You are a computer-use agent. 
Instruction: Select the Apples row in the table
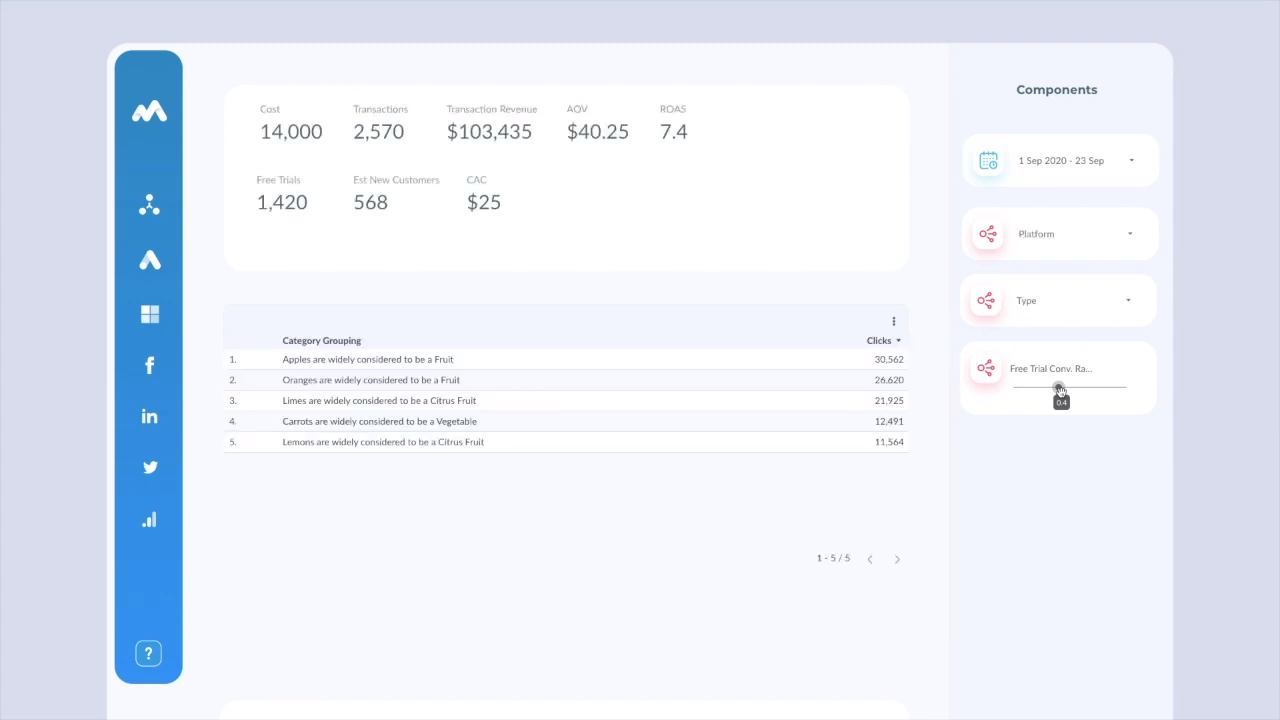(x=367, y=359)
